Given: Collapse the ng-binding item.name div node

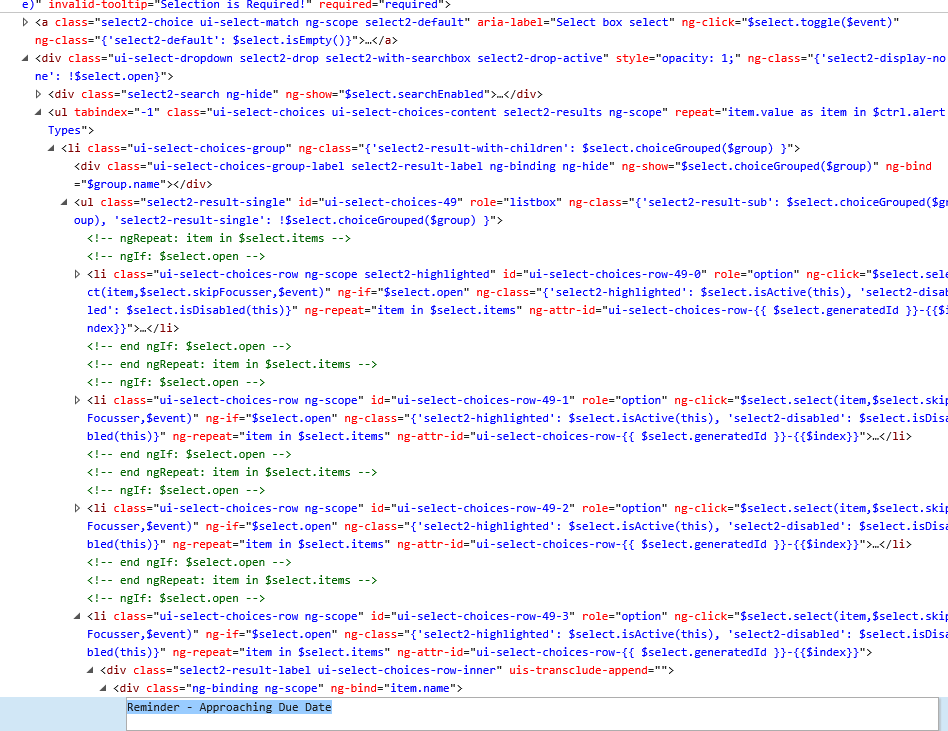Looking at the screenshot, I should coord(103,689).
